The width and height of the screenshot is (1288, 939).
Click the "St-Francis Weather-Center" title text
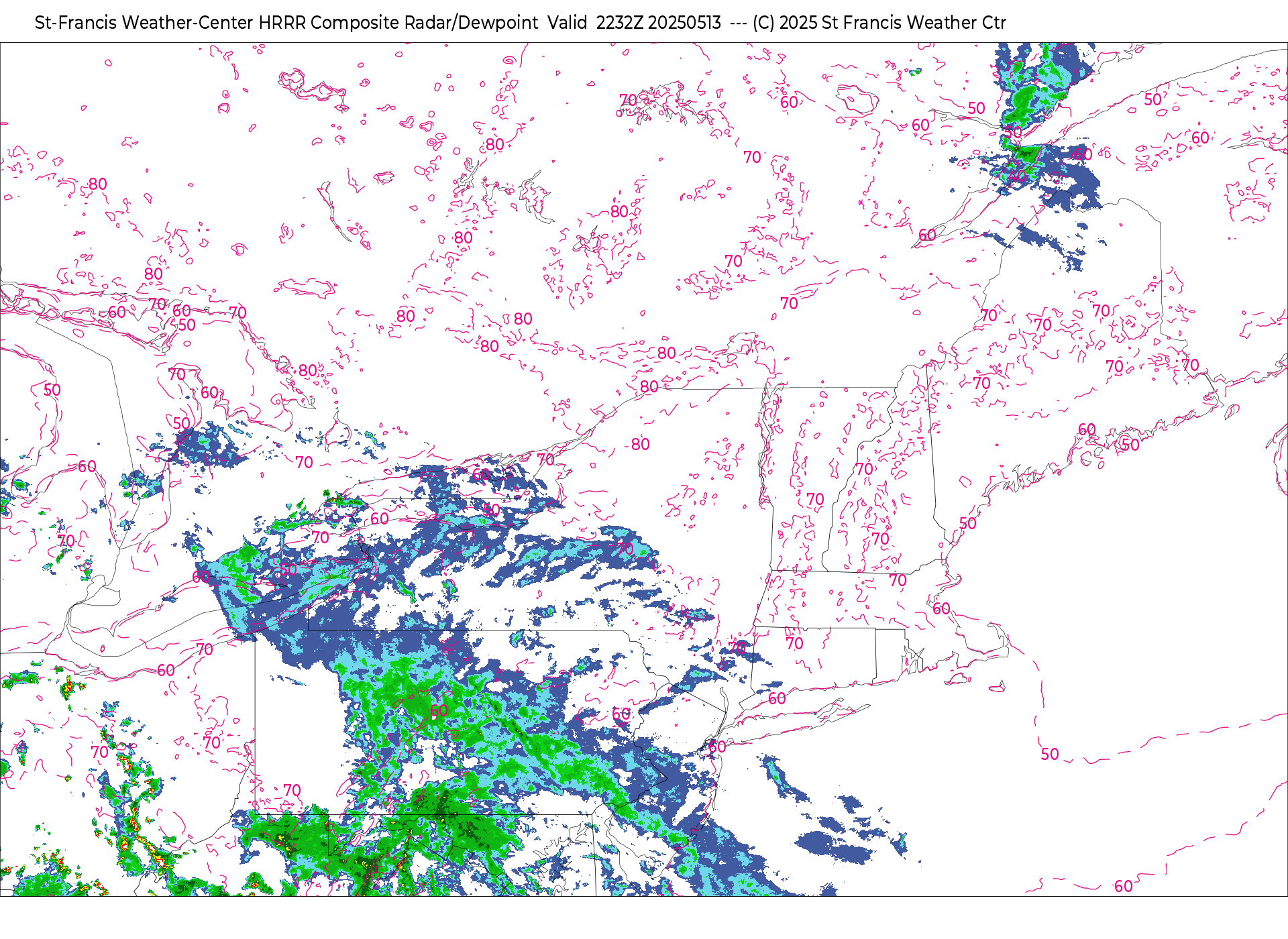[144, 23]
